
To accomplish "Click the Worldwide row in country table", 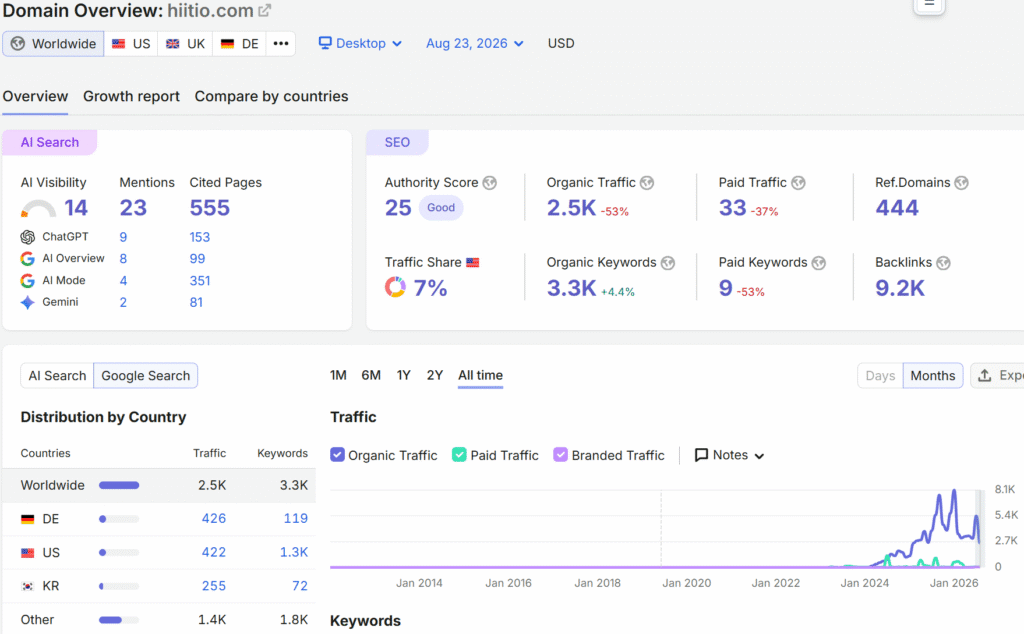I will (159, 485).
